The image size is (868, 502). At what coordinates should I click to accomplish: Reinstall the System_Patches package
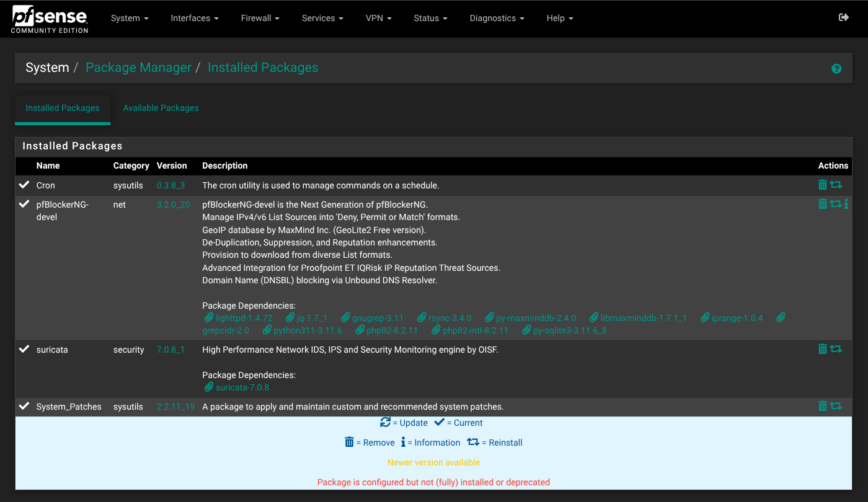pos(836,406)
